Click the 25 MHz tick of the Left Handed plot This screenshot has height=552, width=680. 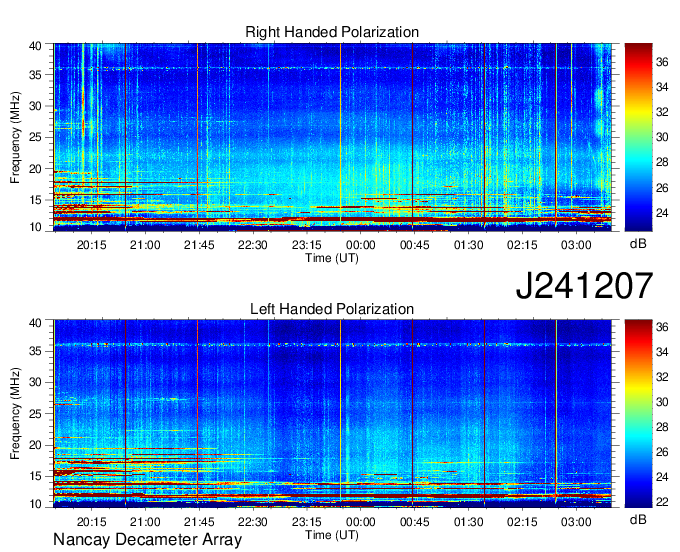point(35,414)
